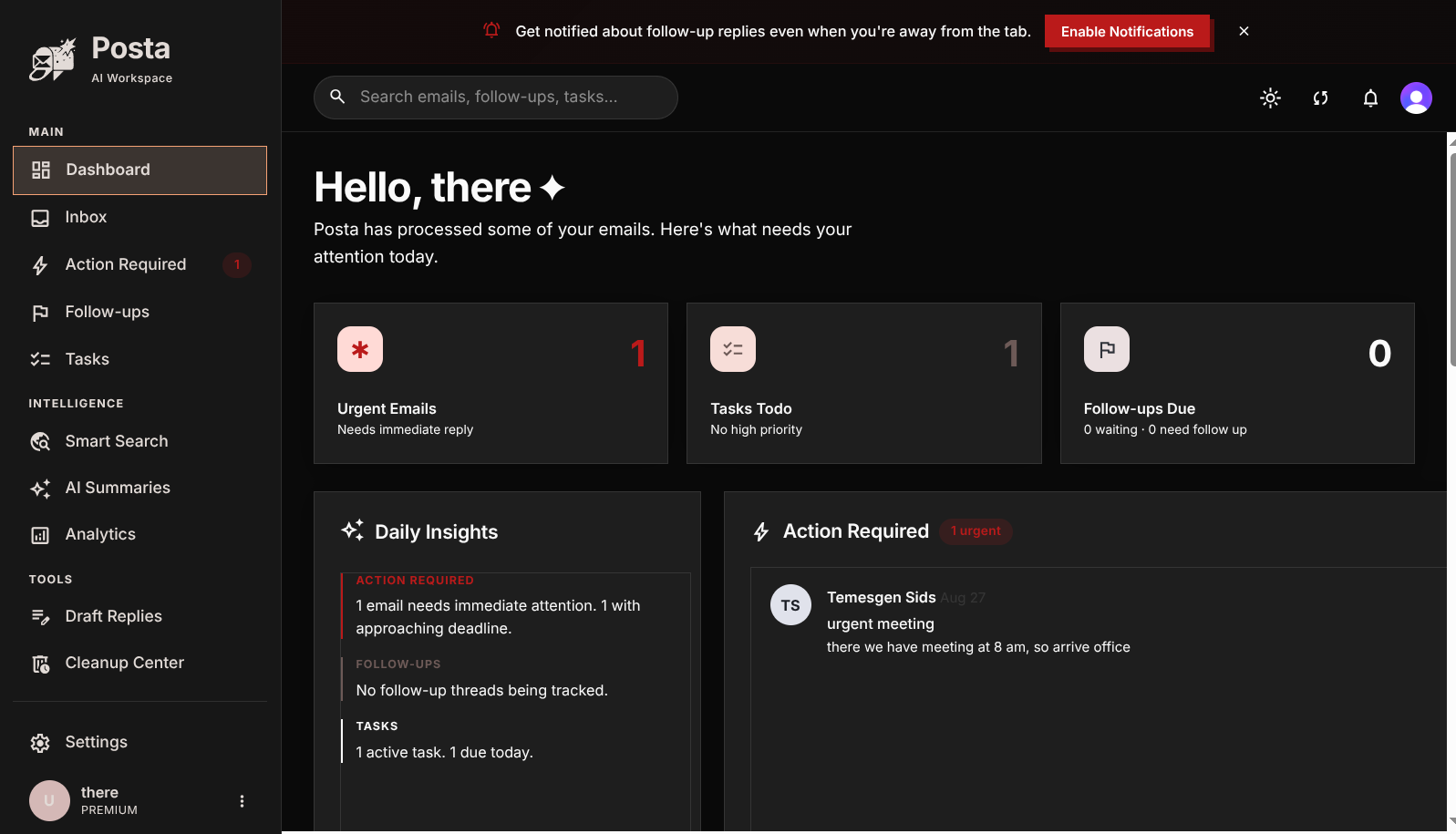Open the Urgent Emails card
1456x834 pixels.
[490, 383]
